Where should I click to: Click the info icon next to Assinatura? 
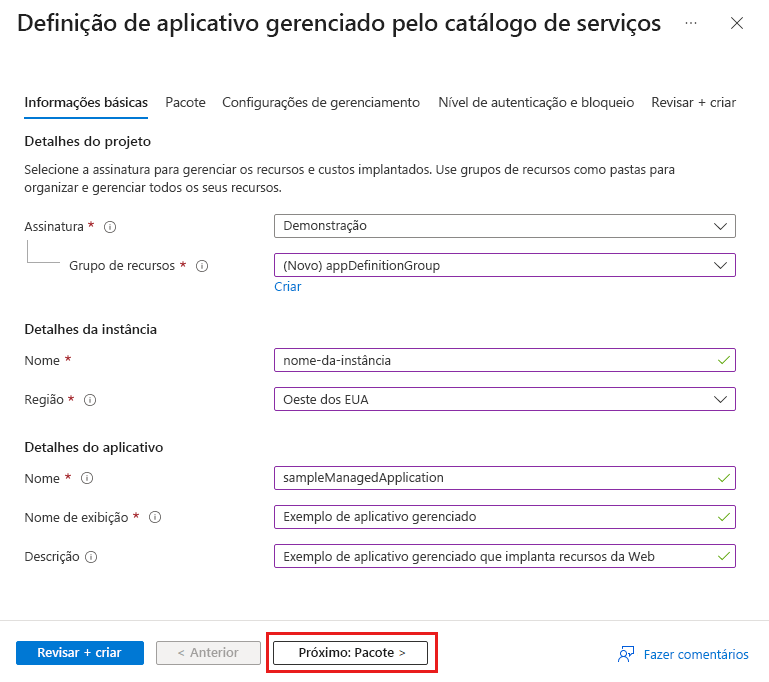tap(110, 227)
